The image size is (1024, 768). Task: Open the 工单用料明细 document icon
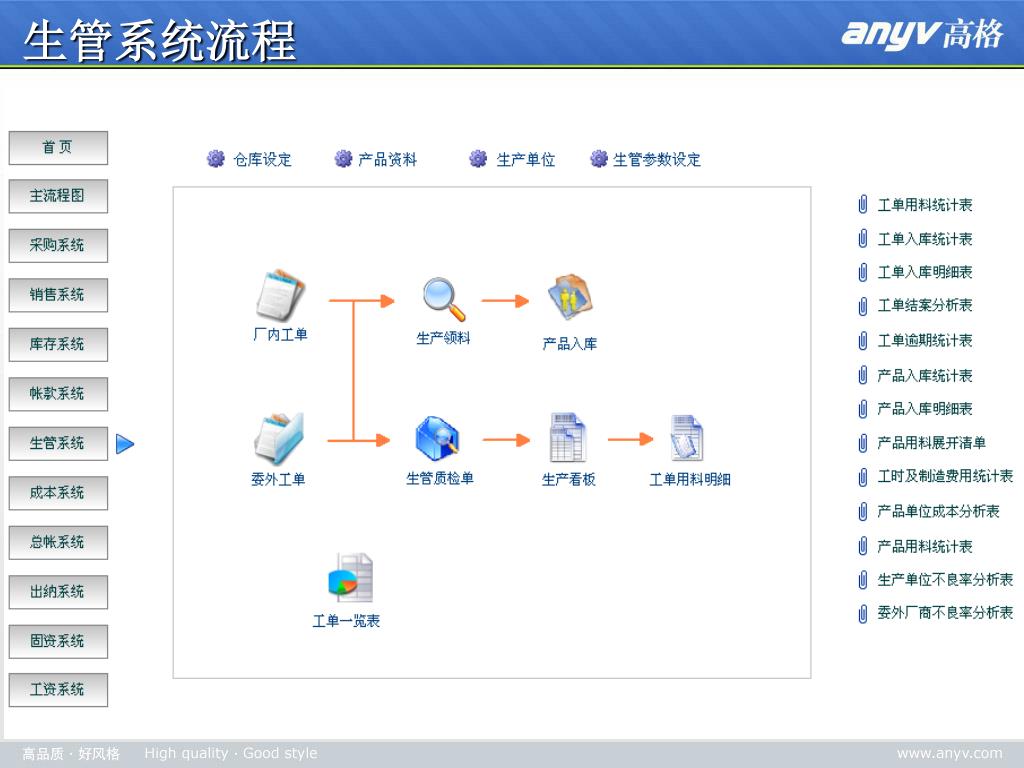pyautogui.click(x=686, y=438)
